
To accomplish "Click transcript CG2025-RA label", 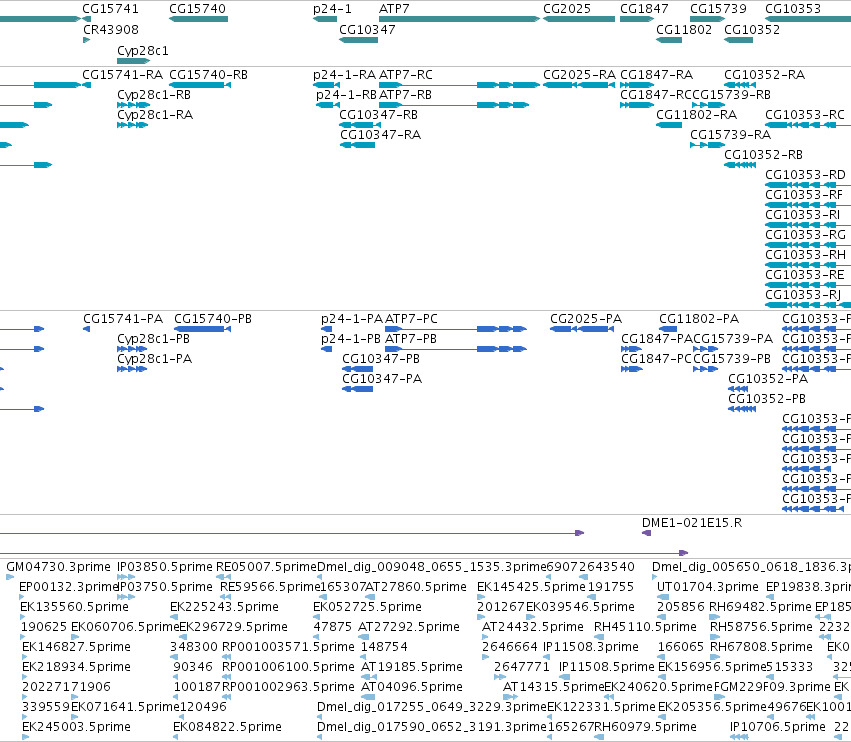I will (x=580, y=75).
